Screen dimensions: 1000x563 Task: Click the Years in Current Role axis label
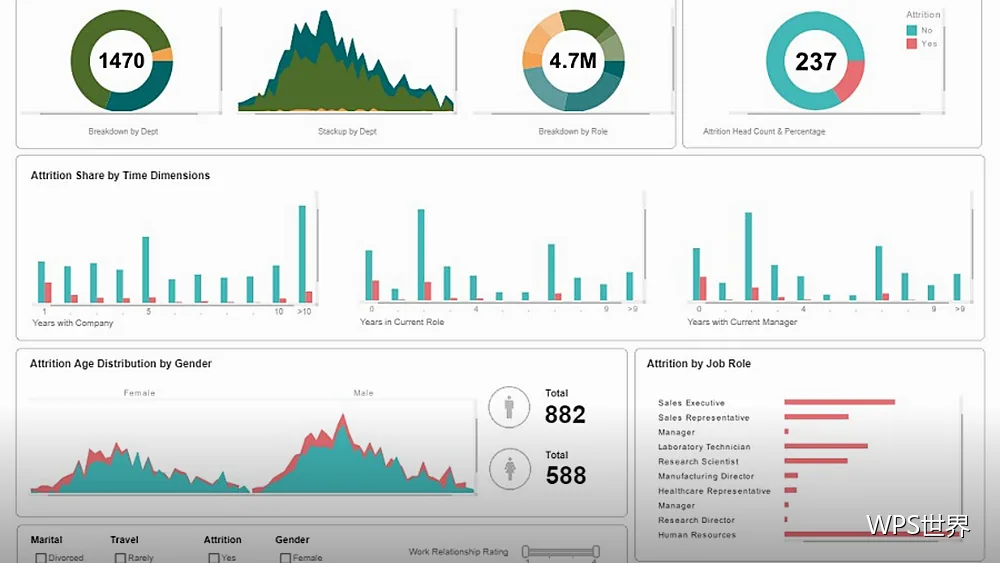click(402, 322)
